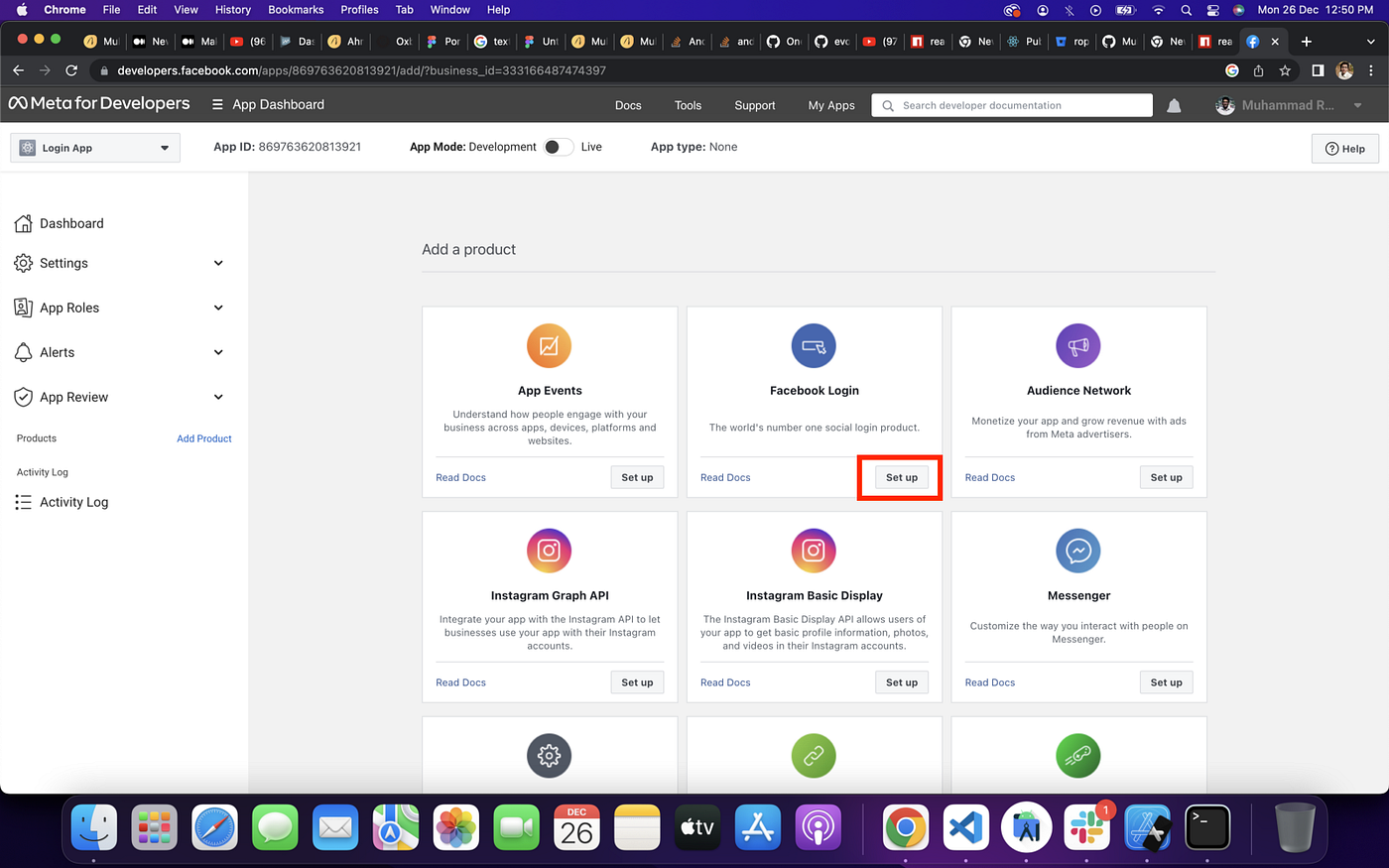Open Control Center in macOS menu bar
The height and width of the screenshot is (868, 1389).
(x=1212, y=10)
